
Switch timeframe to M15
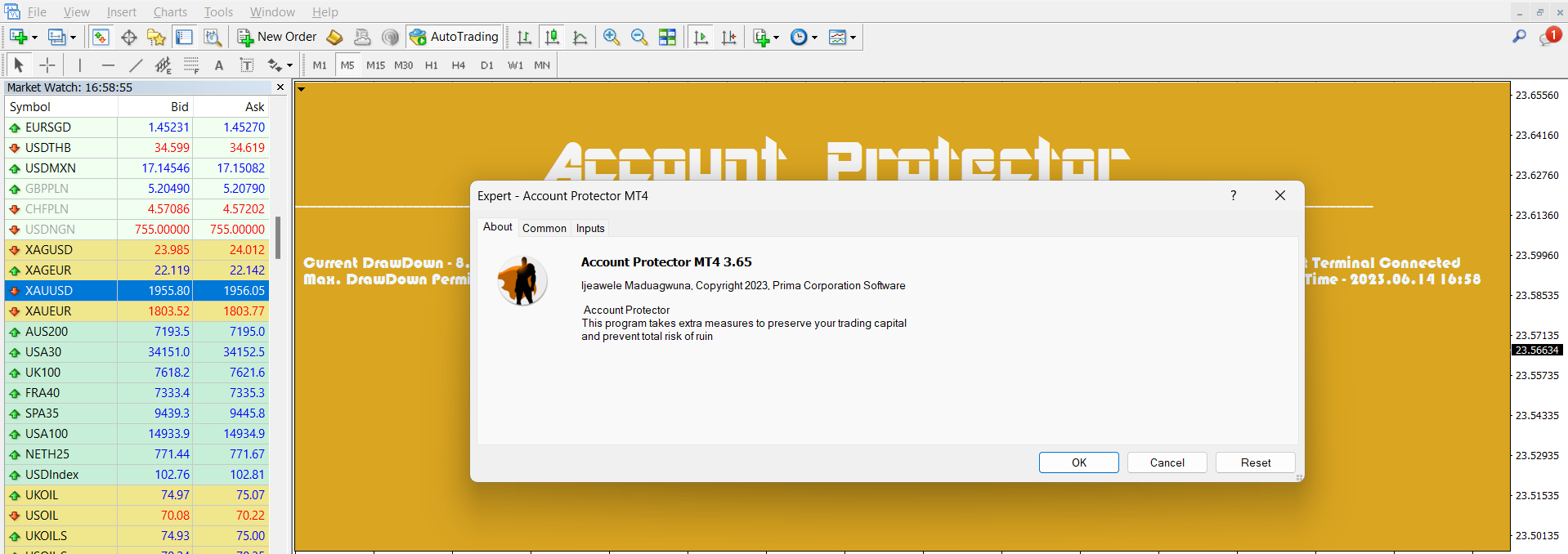coord(375,65)
